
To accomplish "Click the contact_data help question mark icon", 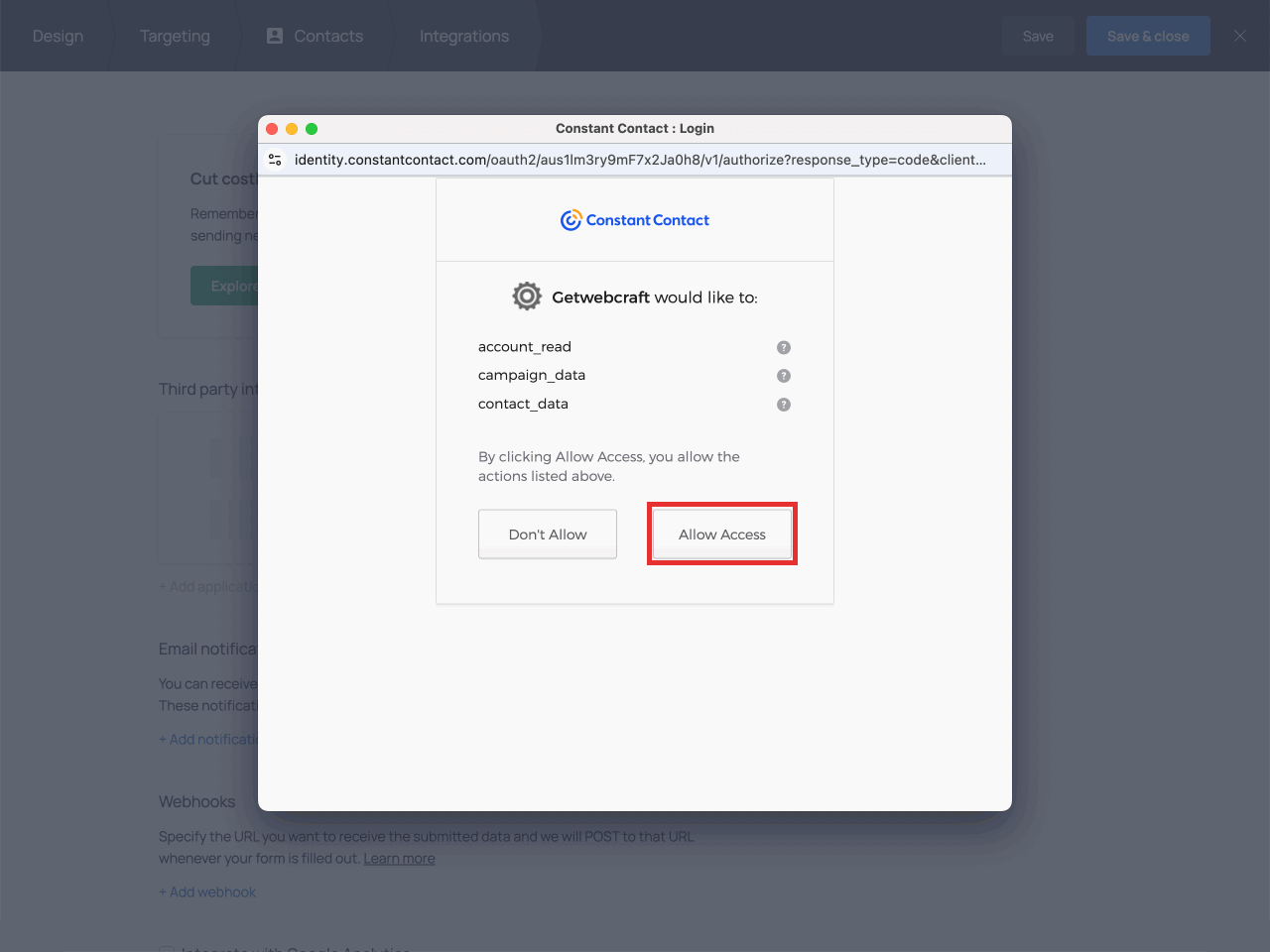I will pyautogui.click(x=784, y=405).
